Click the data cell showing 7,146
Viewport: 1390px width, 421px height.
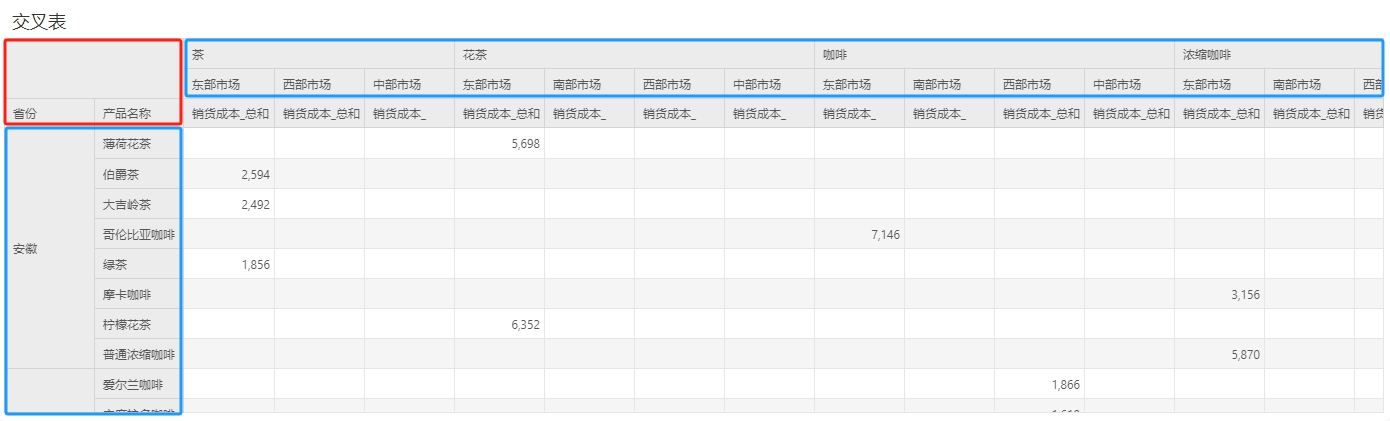click(x=859, y=234)
